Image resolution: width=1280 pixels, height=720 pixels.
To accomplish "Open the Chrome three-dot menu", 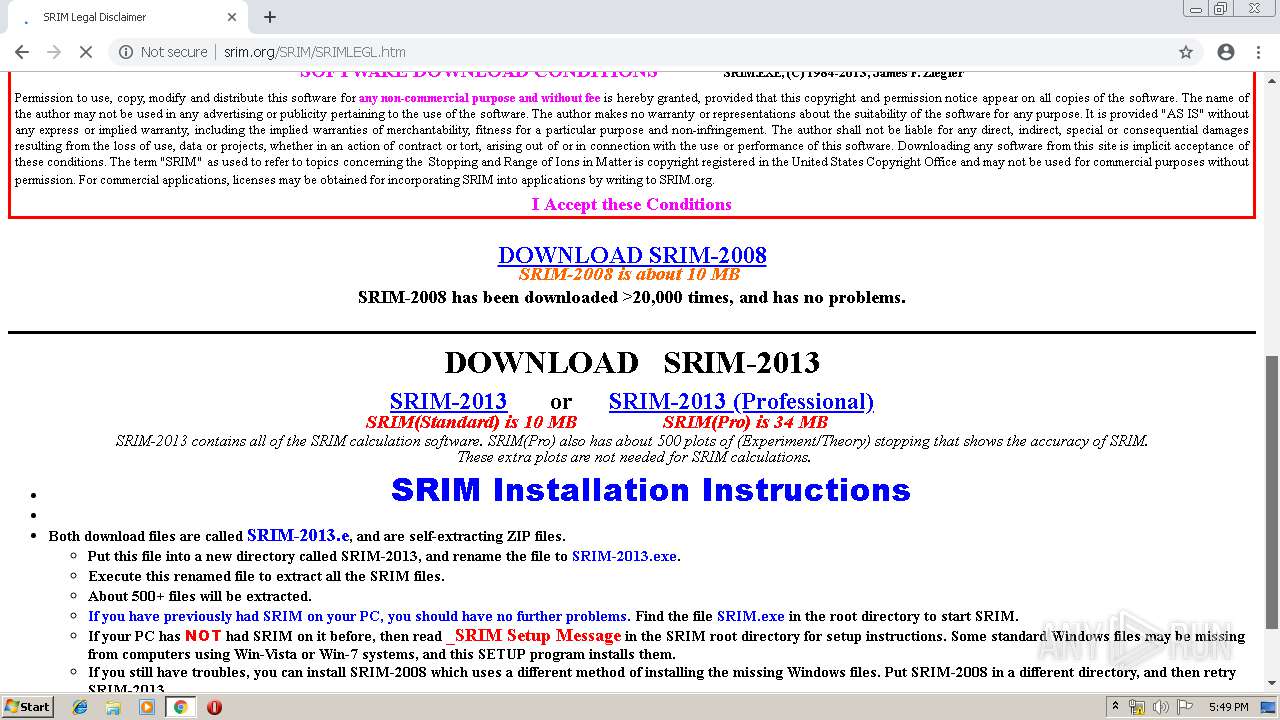I will tap(1258, 52).
